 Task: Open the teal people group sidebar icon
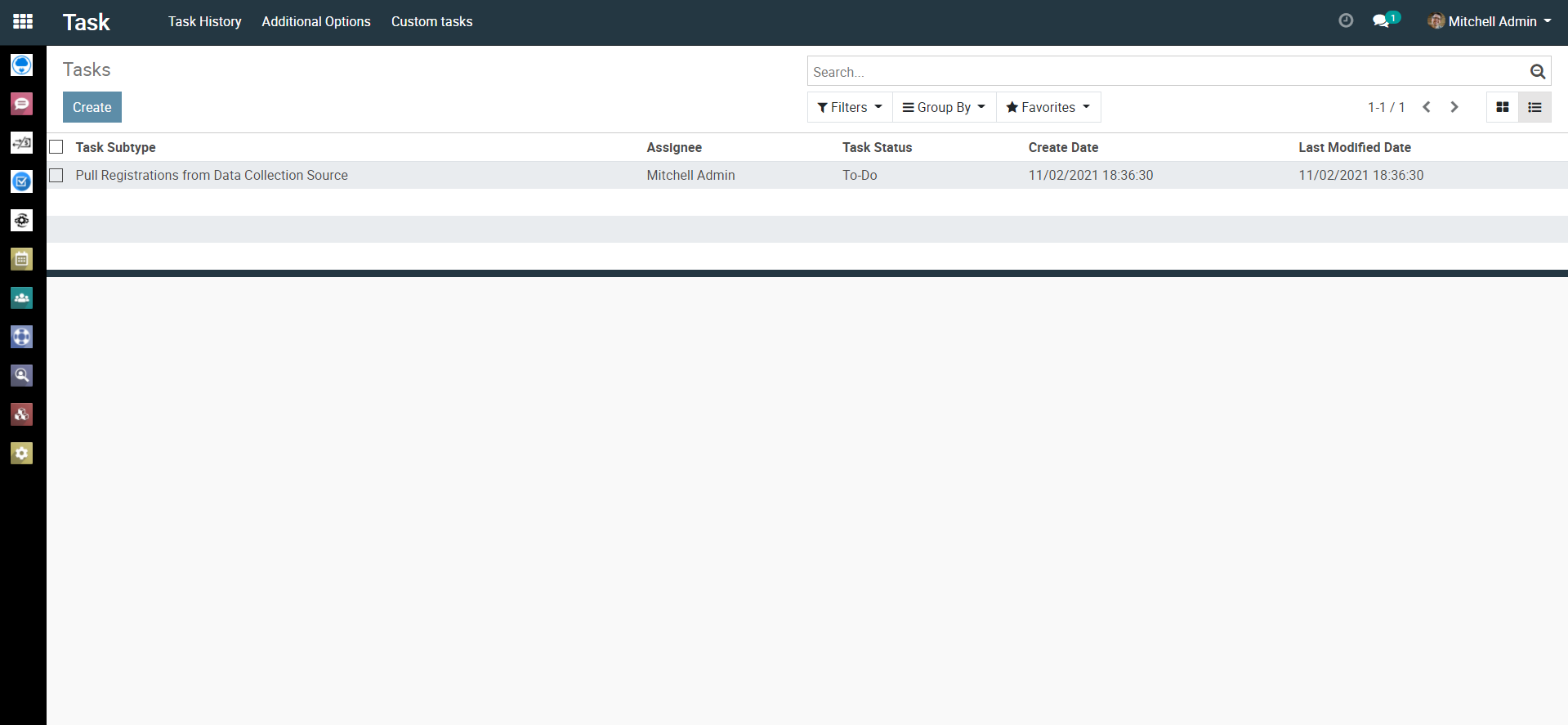pyautogui.click(x=22, y=298)
